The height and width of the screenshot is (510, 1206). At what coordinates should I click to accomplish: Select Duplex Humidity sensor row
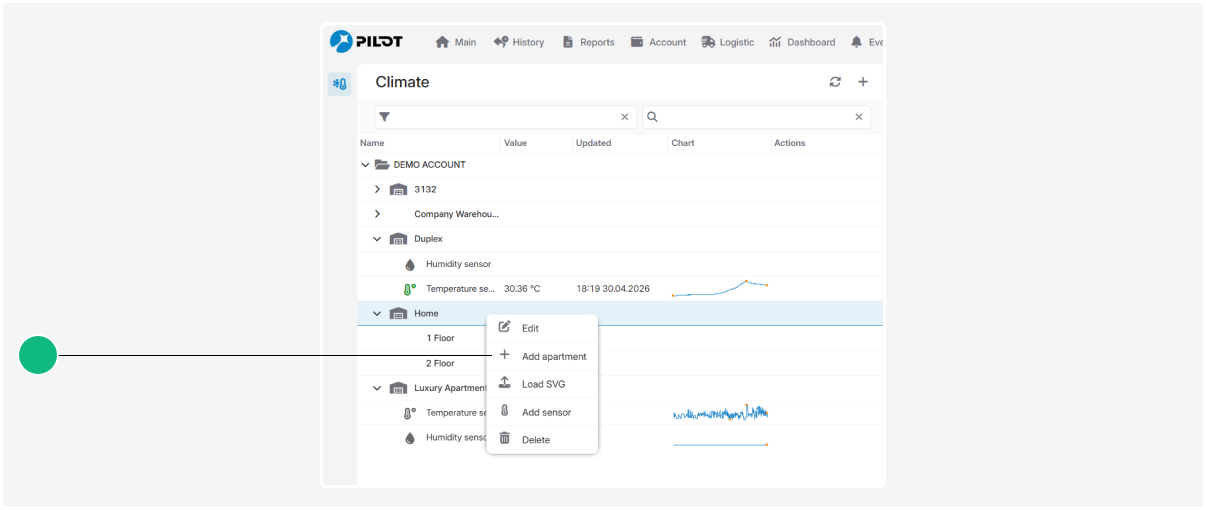pyautogui.click(x=620, y=264)
